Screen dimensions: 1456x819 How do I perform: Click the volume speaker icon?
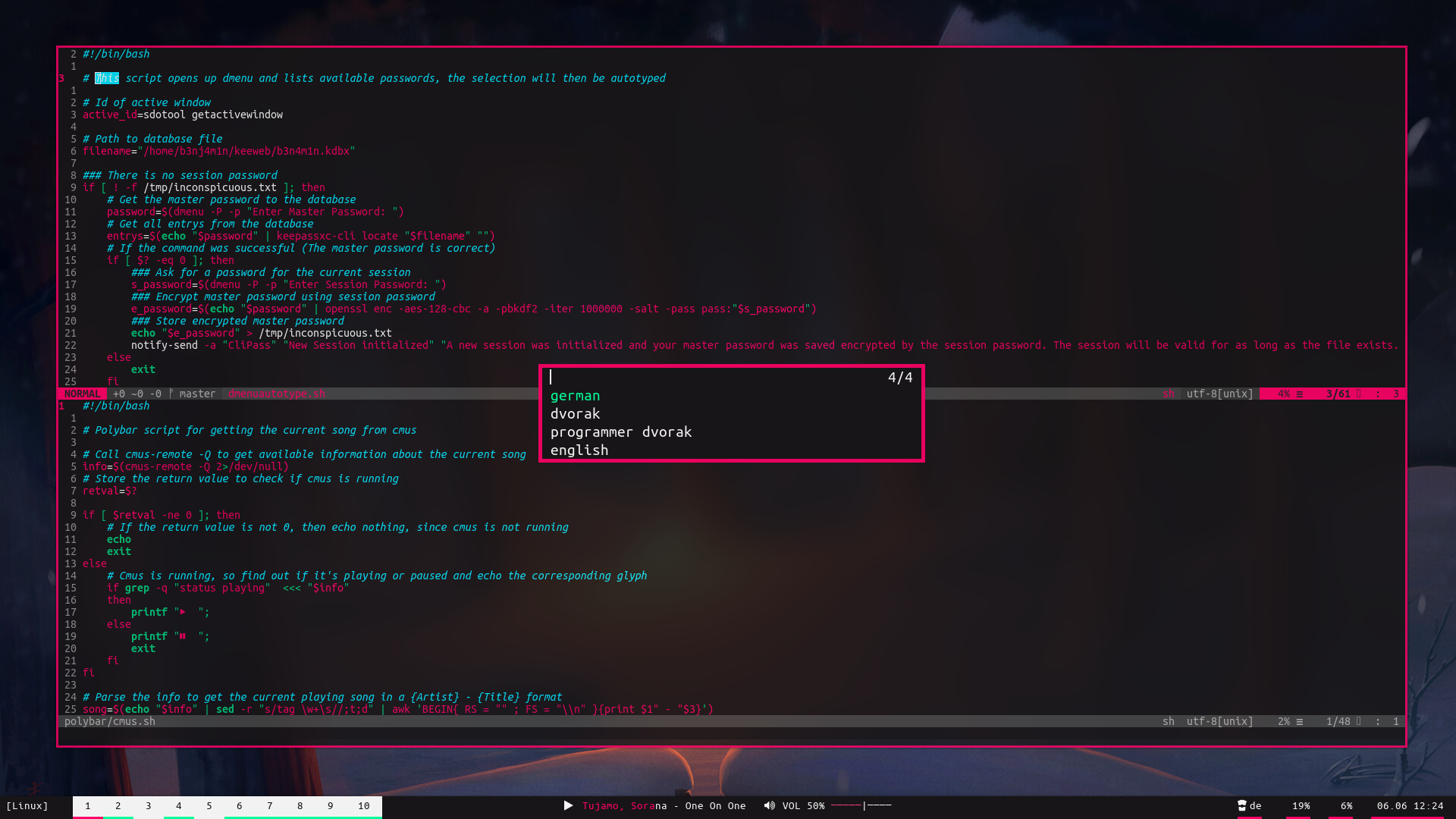[x=769, y=805]
